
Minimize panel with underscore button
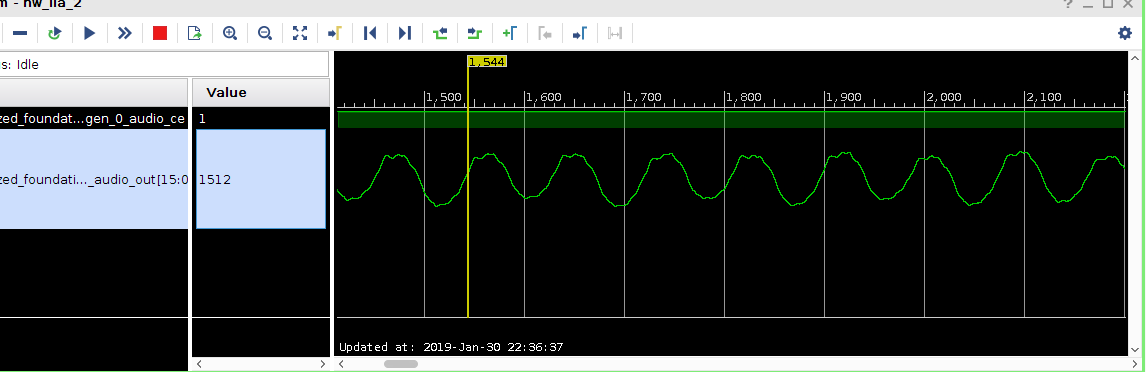click(x=1088, y=4)
